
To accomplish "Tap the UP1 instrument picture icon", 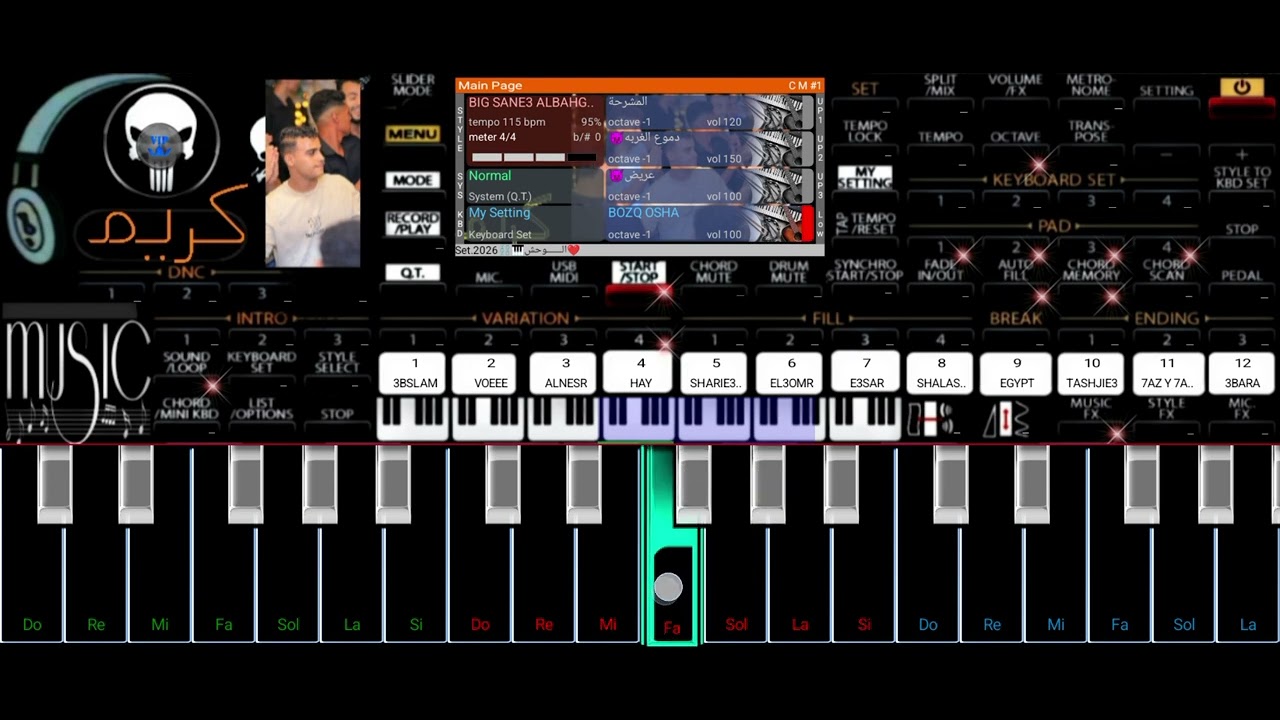I will click(x=782, y=112).
